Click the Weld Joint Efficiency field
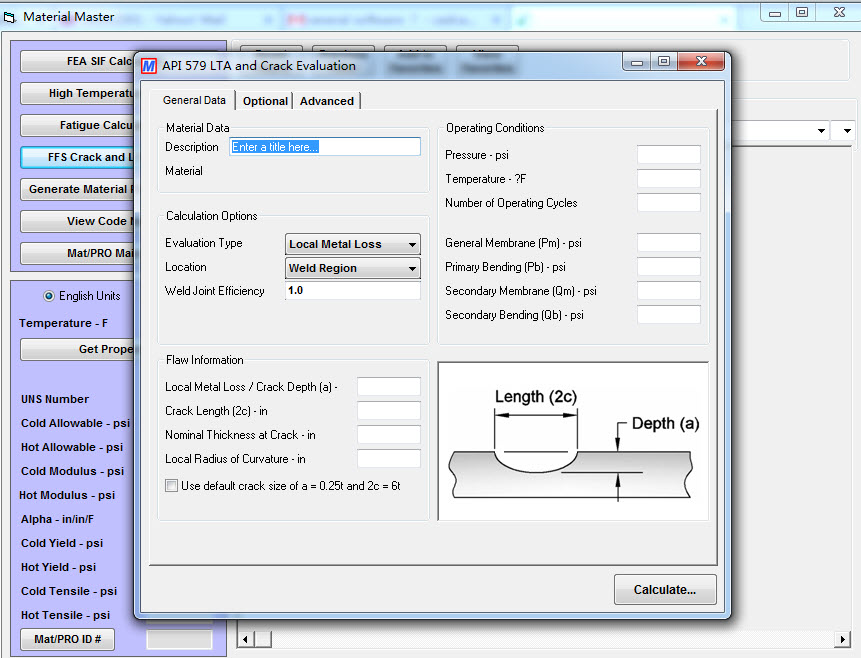 coord(353,291)
